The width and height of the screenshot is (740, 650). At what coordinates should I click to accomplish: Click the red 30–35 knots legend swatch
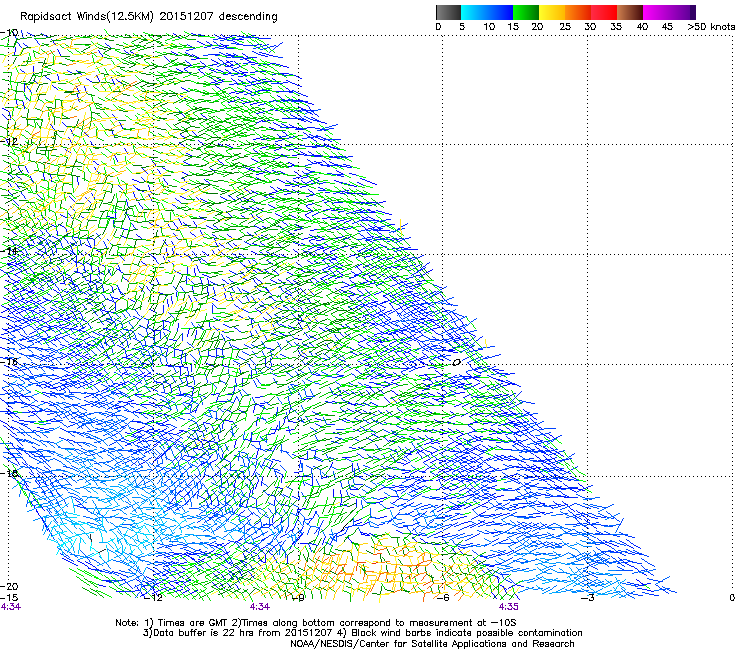(x=604, y=12)
